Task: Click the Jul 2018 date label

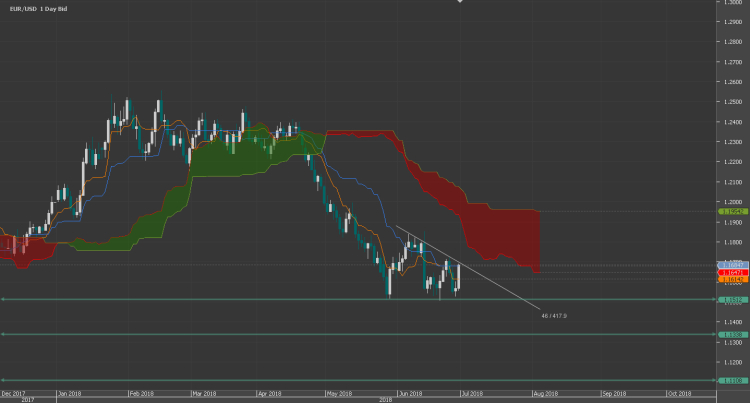Action: click(473, 394)
